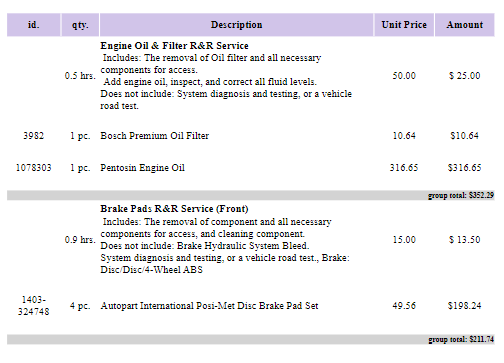Click the 0.5 hrs. quantity

click(x=80, y=76)
